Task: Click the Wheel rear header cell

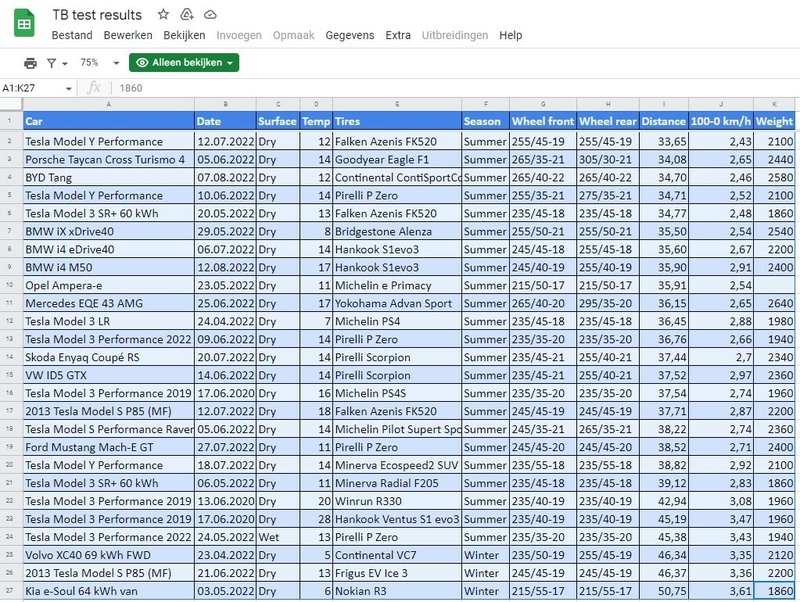Action: 608,121
